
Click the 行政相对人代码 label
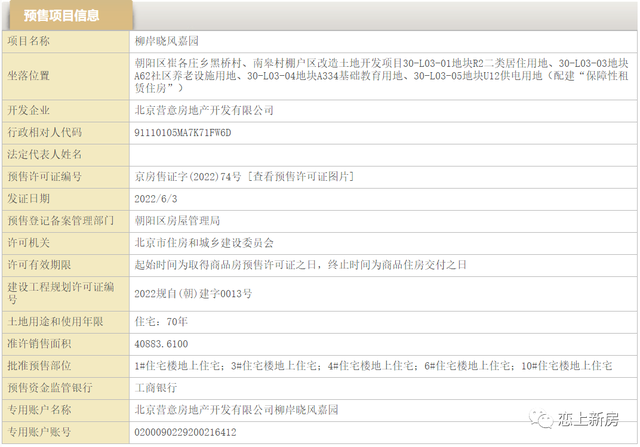(44, 132)
